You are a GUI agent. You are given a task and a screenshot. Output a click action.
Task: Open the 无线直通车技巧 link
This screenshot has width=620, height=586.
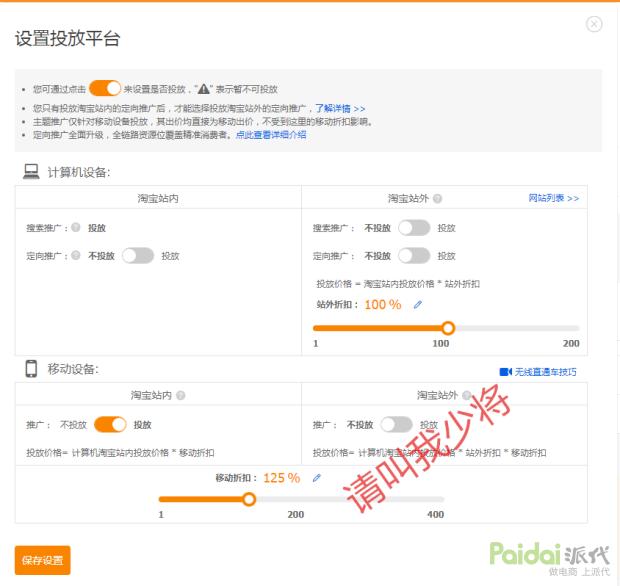pos(545,372)
